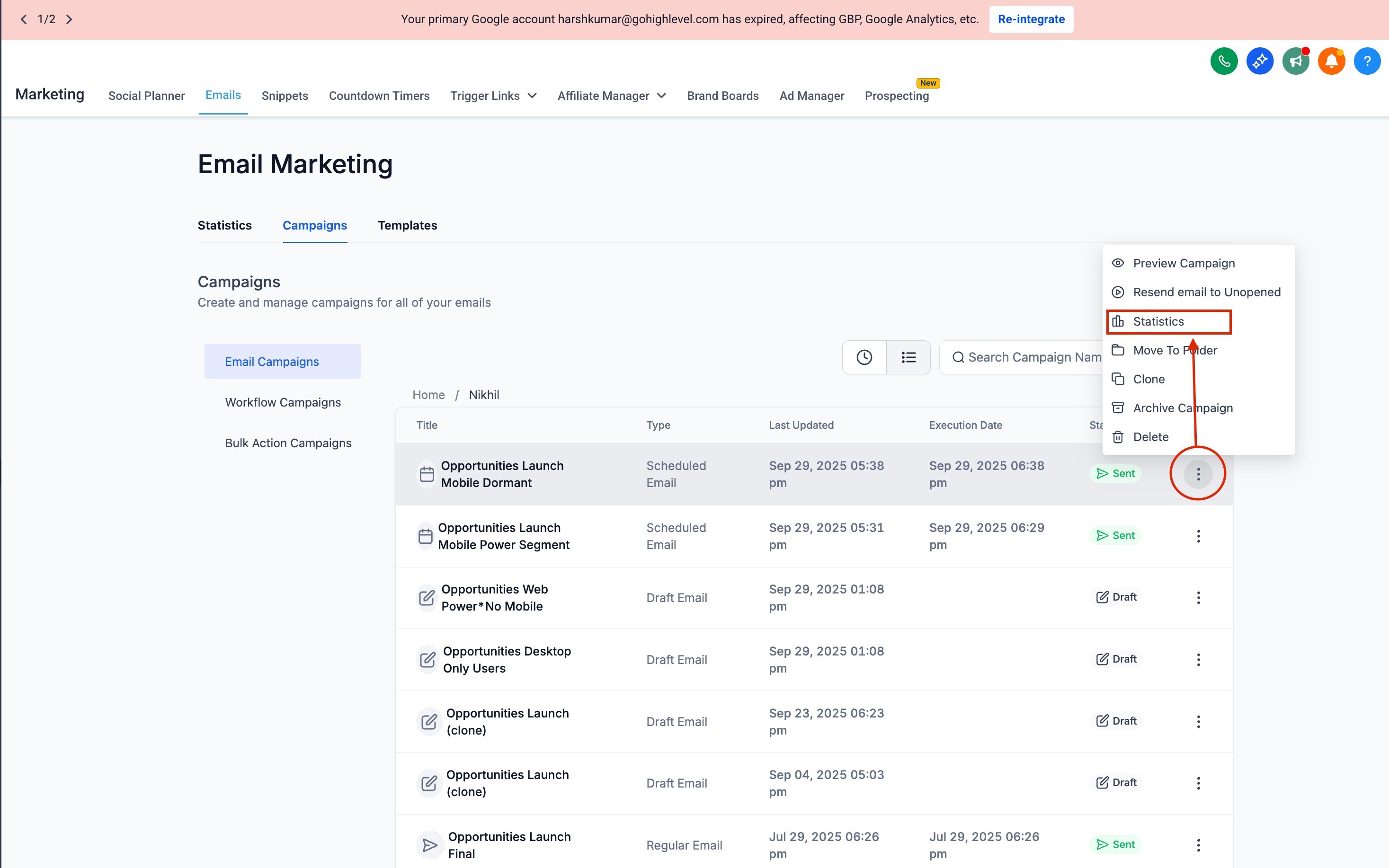The width and height of the screenshot is (1389, 868).
Task: Select Statistics from the context menu
Action: click(1158, 321)
